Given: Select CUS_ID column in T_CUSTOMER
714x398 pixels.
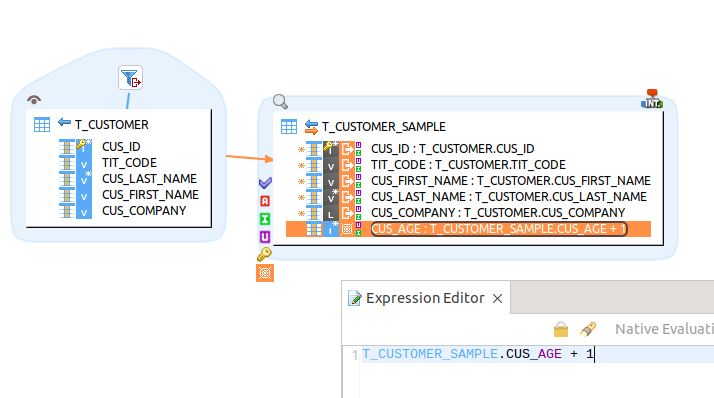Looking at the screenshot, I should pyautogui.click(x=121, y=147).
